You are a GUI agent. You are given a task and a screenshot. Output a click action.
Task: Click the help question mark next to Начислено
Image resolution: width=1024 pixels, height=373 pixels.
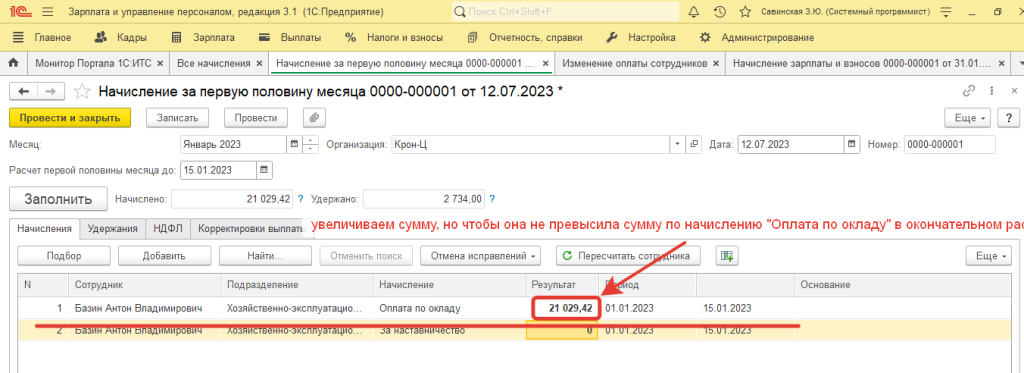(x=301, y=199)
